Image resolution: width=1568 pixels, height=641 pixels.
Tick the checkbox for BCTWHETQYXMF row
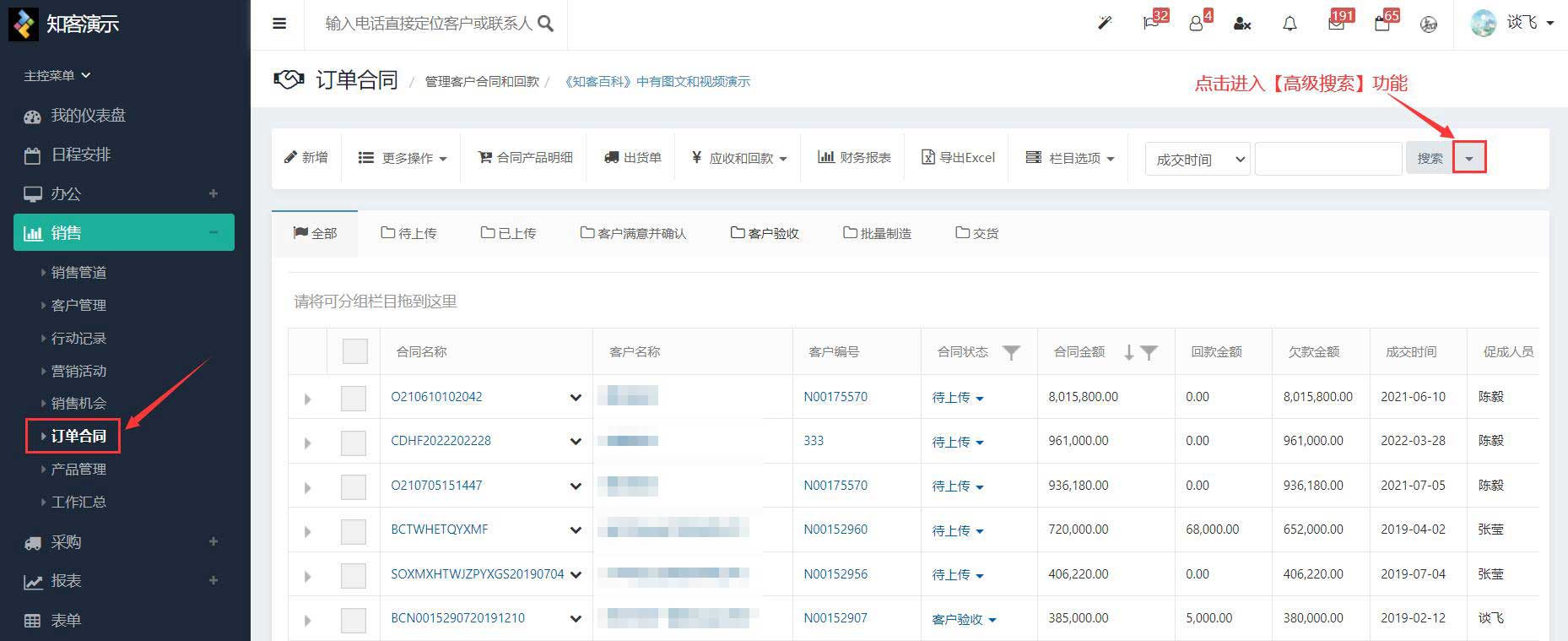353,530
